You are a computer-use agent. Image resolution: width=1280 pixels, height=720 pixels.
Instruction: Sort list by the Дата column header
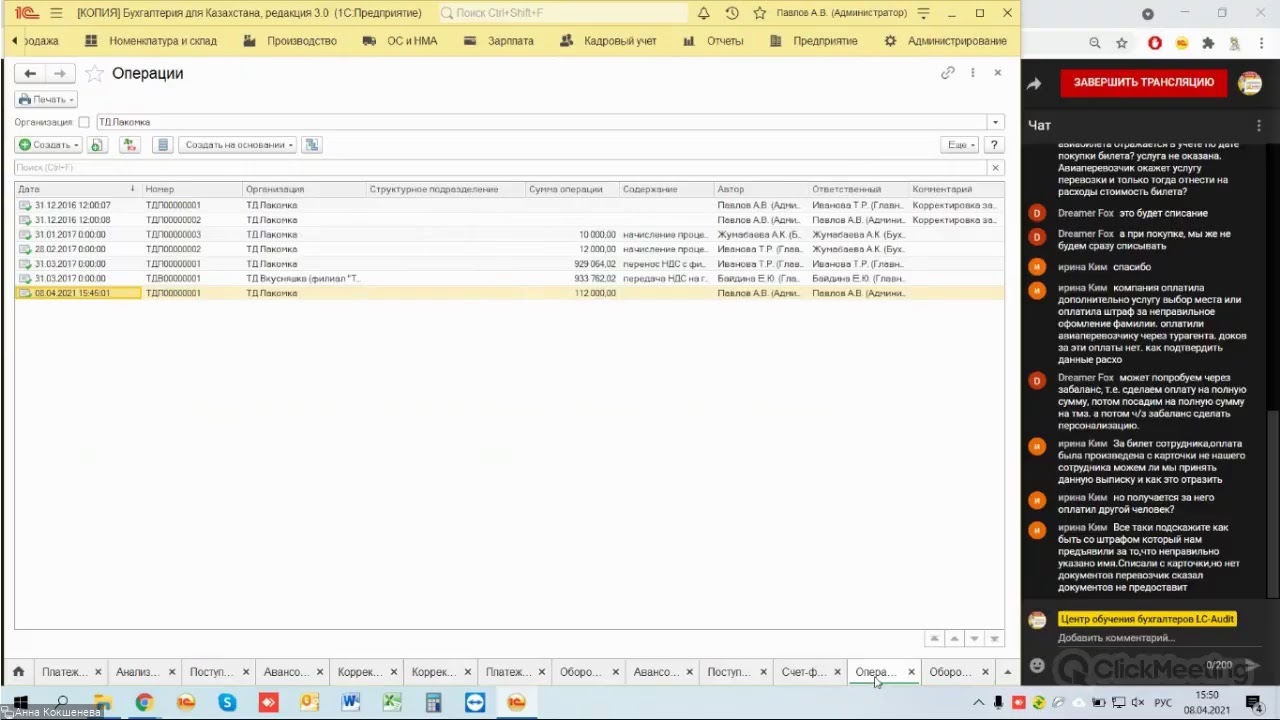(76, 189)
